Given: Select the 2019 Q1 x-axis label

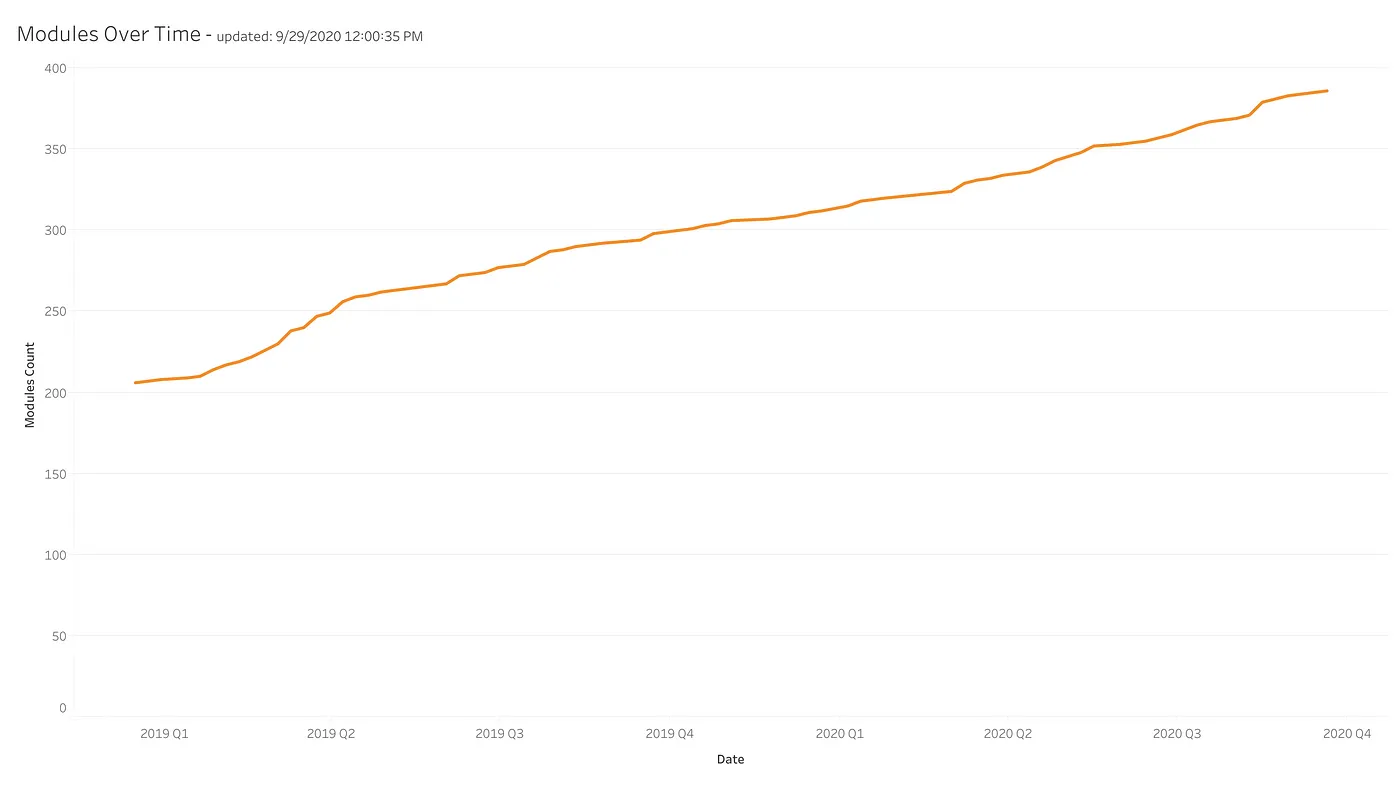Looking at the screenshot, I should pos(164,734).
